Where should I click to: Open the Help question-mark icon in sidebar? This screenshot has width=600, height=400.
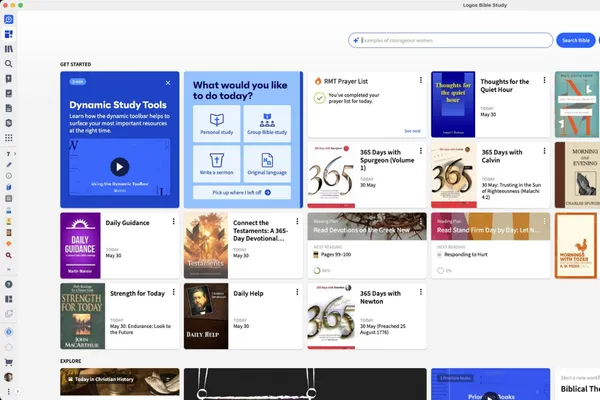8,284
